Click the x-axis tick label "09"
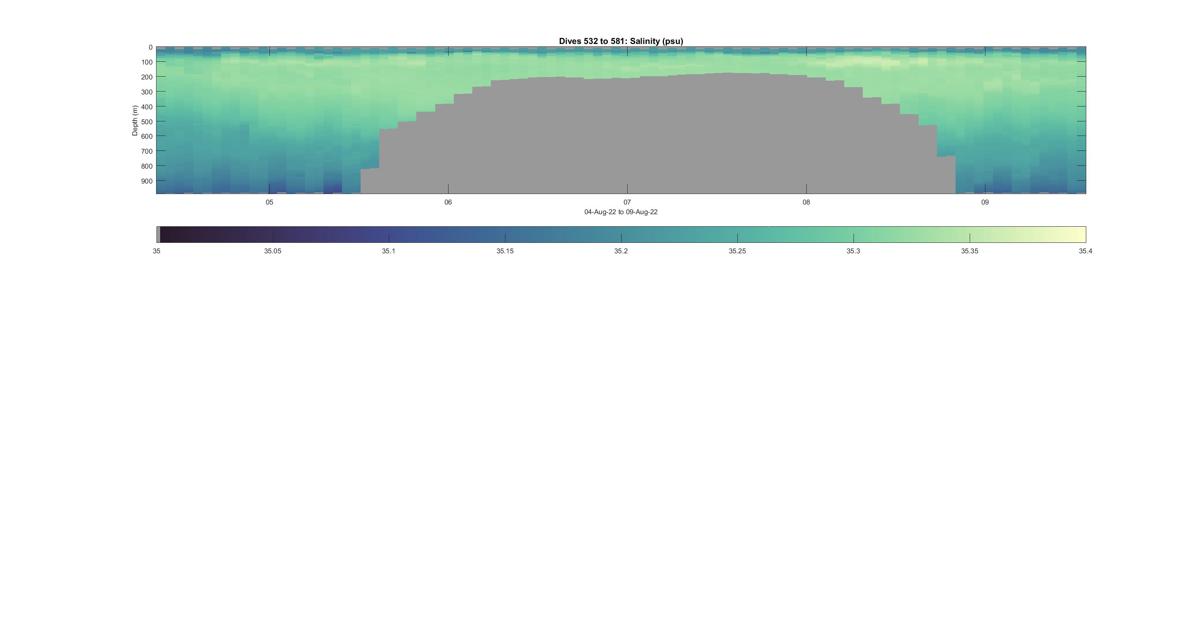 [985, 202]
